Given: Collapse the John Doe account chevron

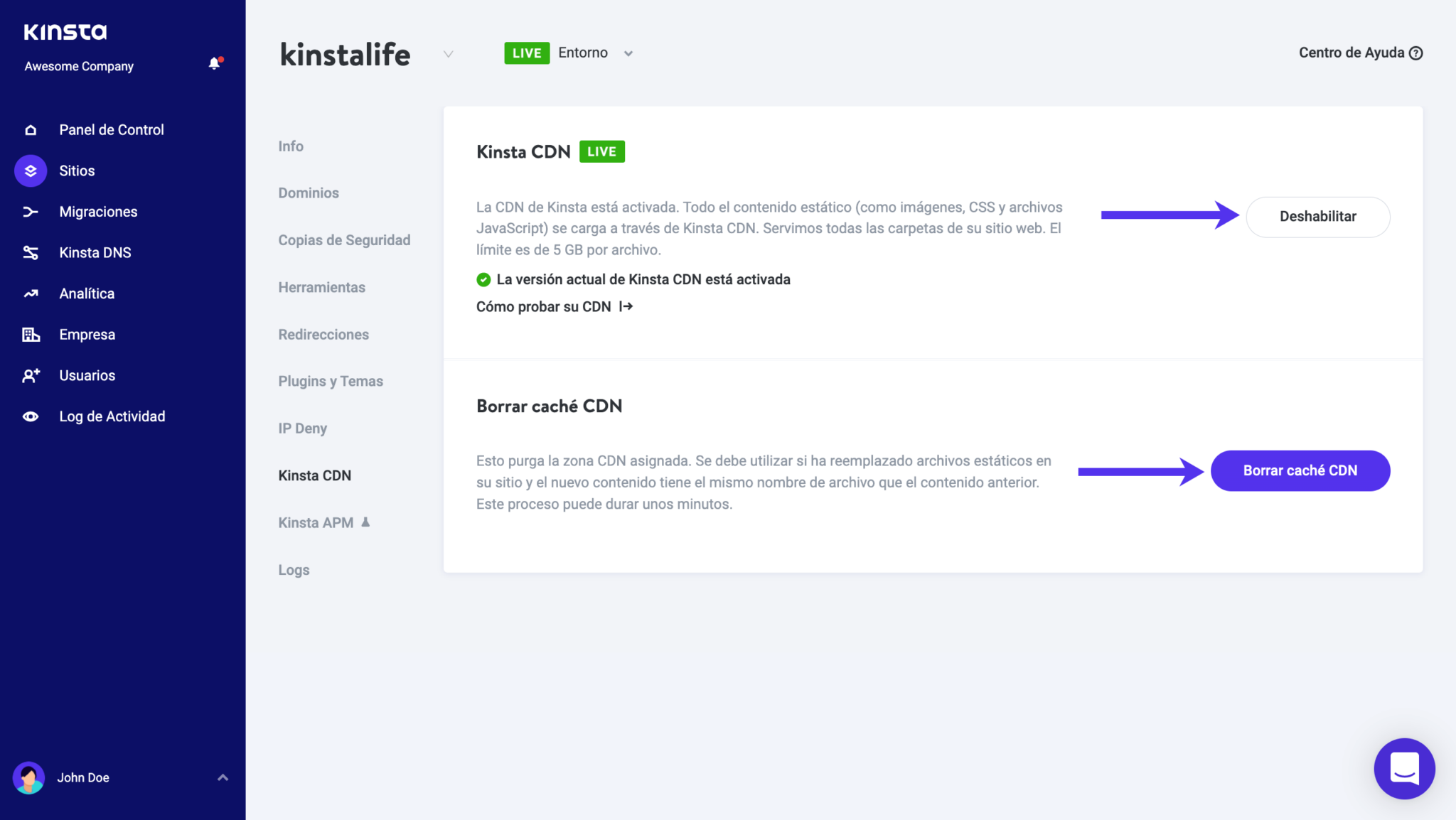Looking at the screenshot, I should click(223, 777).
